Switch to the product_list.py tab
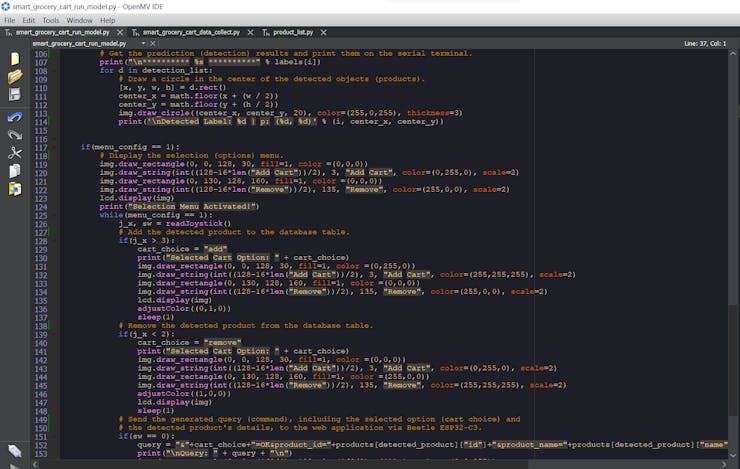740x469 pixels. point(292,32)
